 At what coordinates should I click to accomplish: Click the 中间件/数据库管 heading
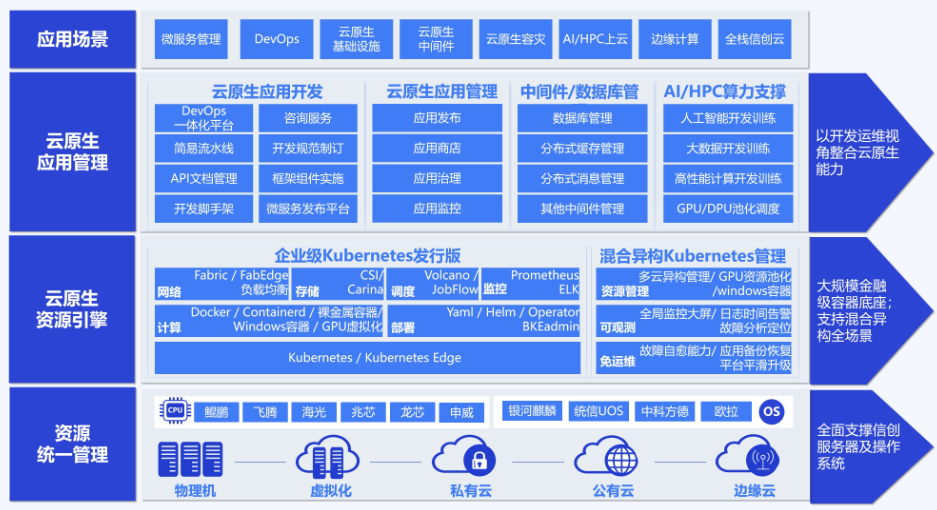point(579,91)
